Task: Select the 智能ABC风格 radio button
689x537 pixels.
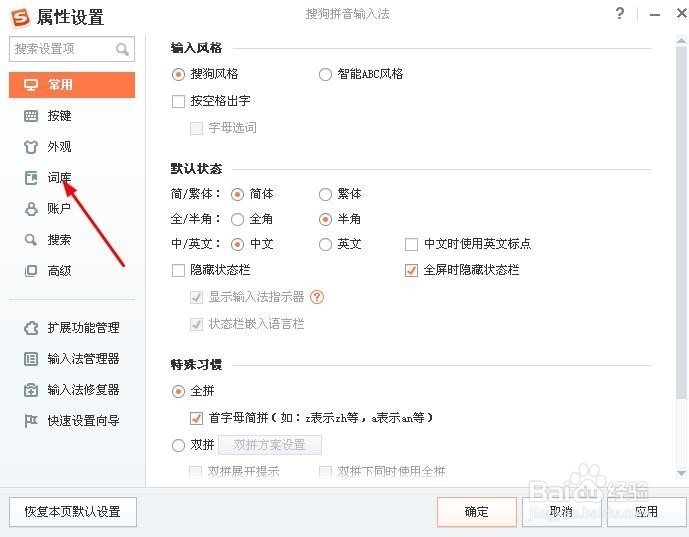Action: click(325, 74)
